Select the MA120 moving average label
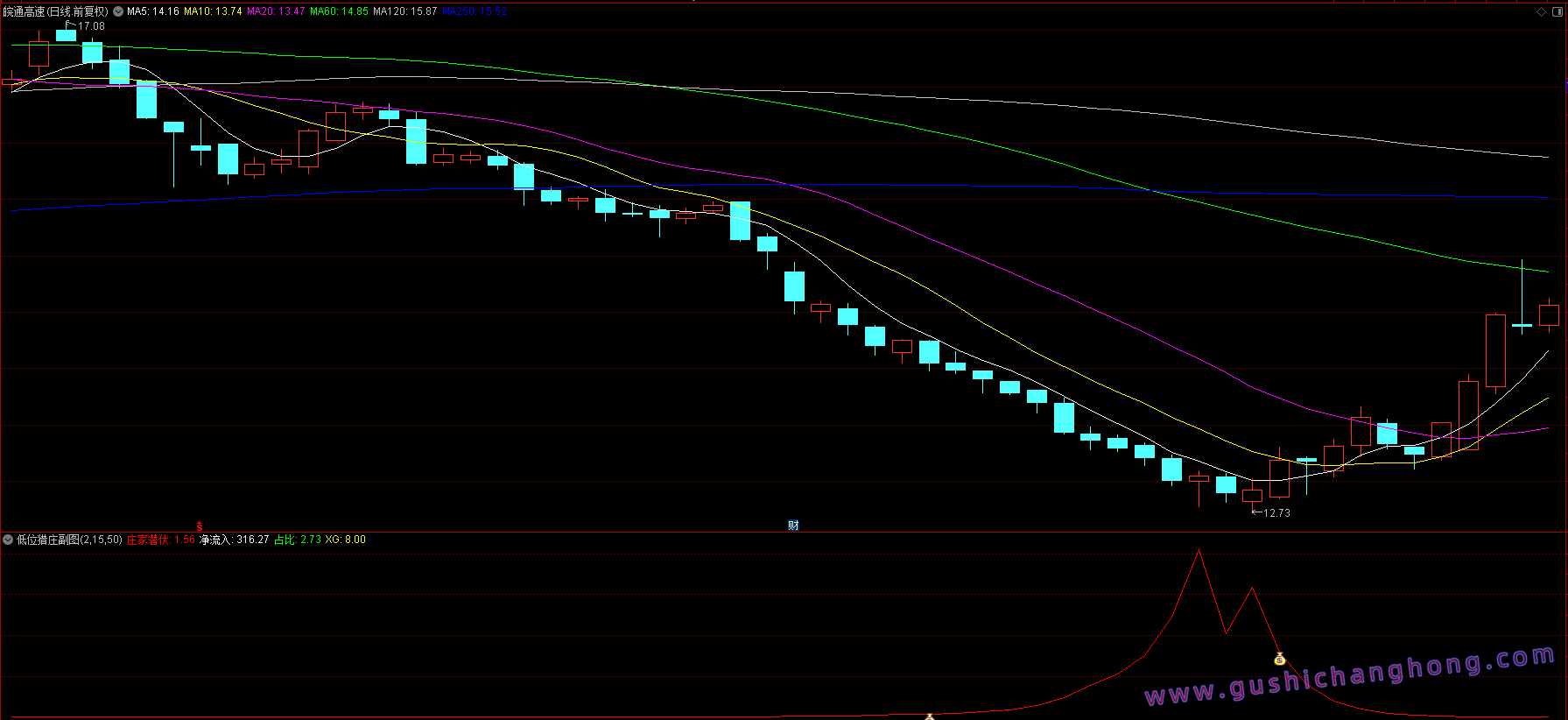1568x720 pixels. click(404, 11)
